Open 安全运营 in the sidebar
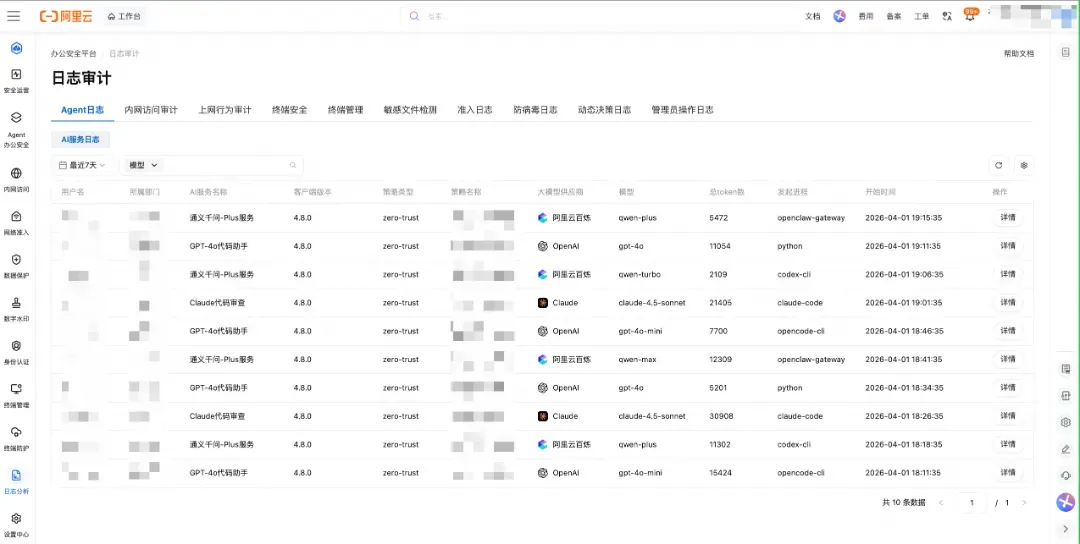The width and height of the screenshot is (1080, 544). 17,81
